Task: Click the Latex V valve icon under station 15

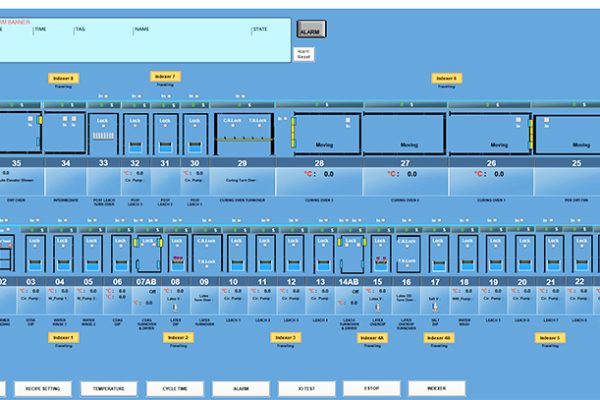Action: pos(377,307)
